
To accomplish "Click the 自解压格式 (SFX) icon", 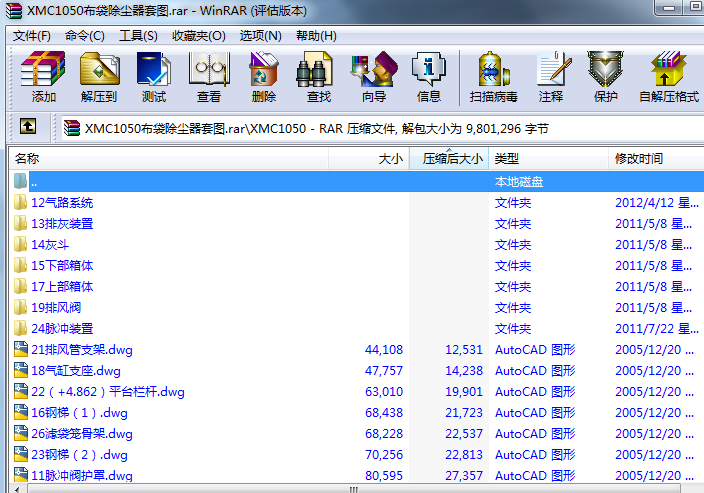I will (669, 76).
